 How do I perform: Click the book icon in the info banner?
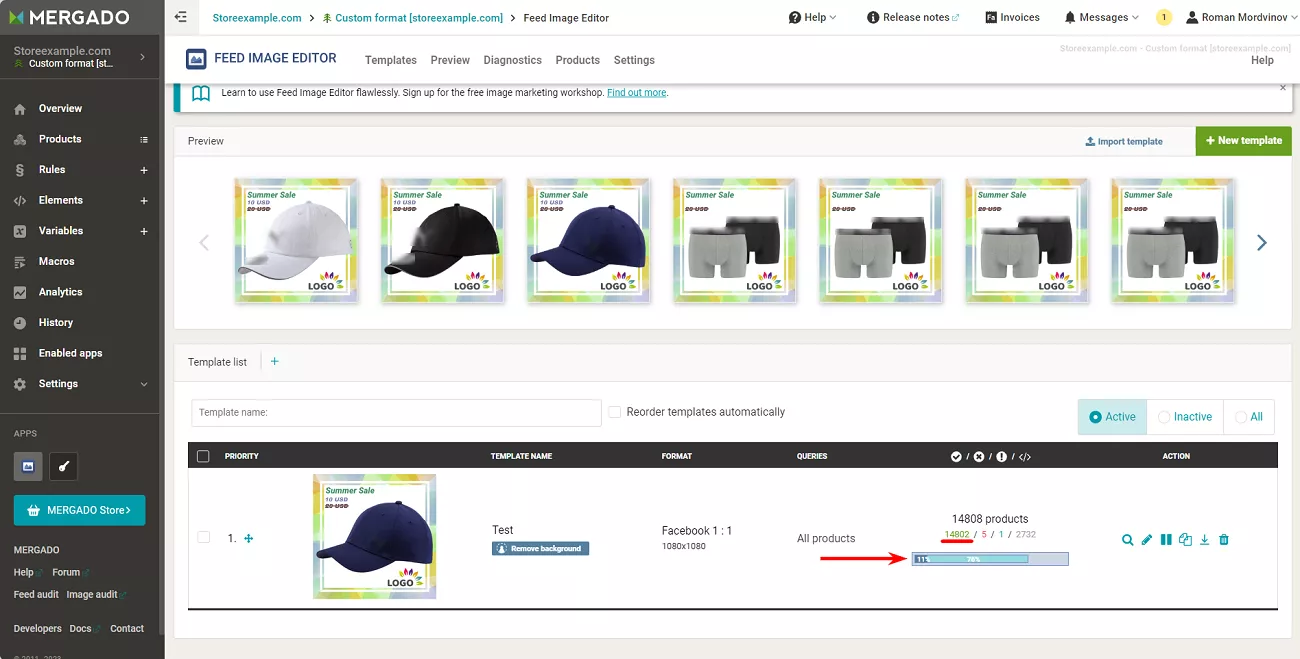pos(201,93)
